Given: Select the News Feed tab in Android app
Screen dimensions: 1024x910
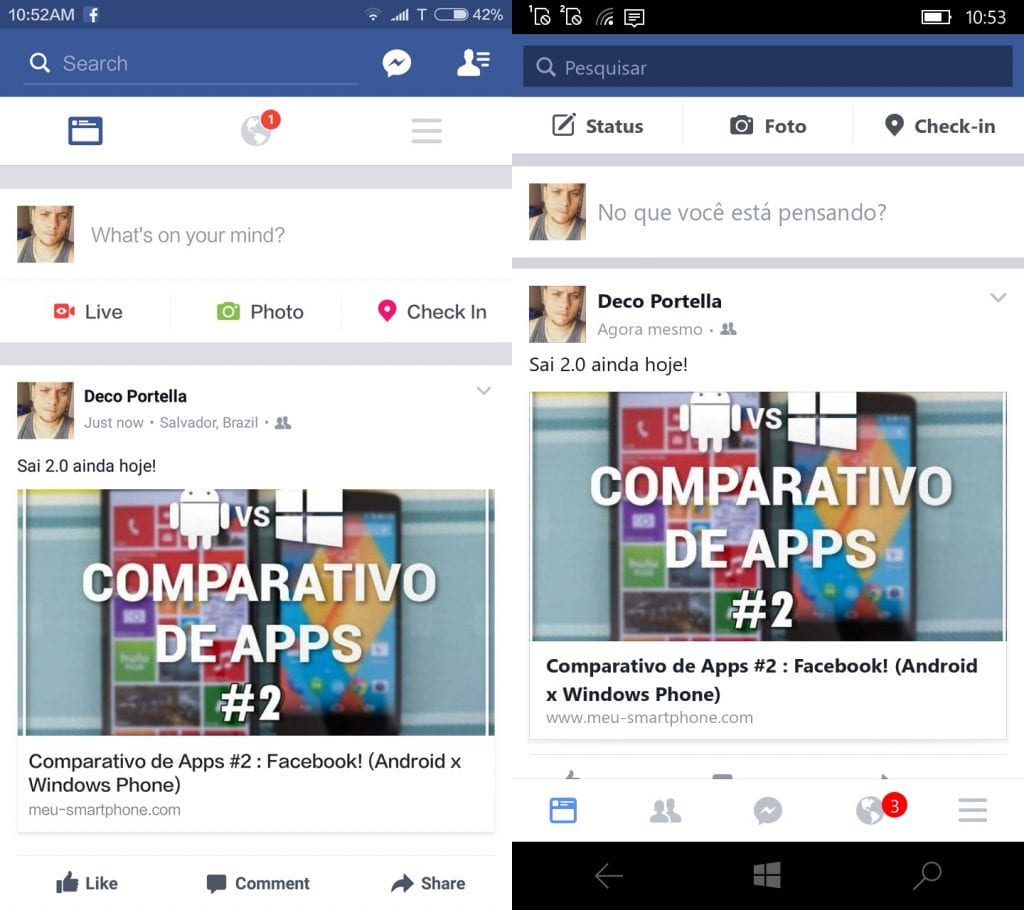Looking at the screenshot, I should coord(86,130).
